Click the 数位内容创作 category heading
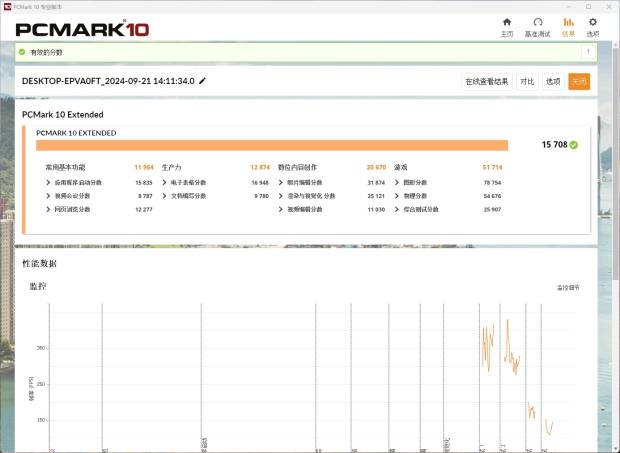The height and width of the screenshot is (453, 620). tap(297, 168)
